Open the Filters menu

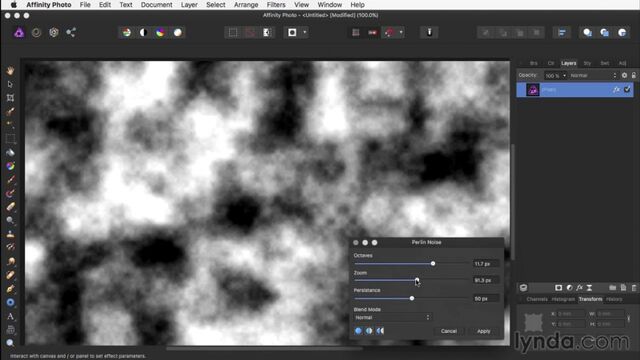(x=276, y=5)
